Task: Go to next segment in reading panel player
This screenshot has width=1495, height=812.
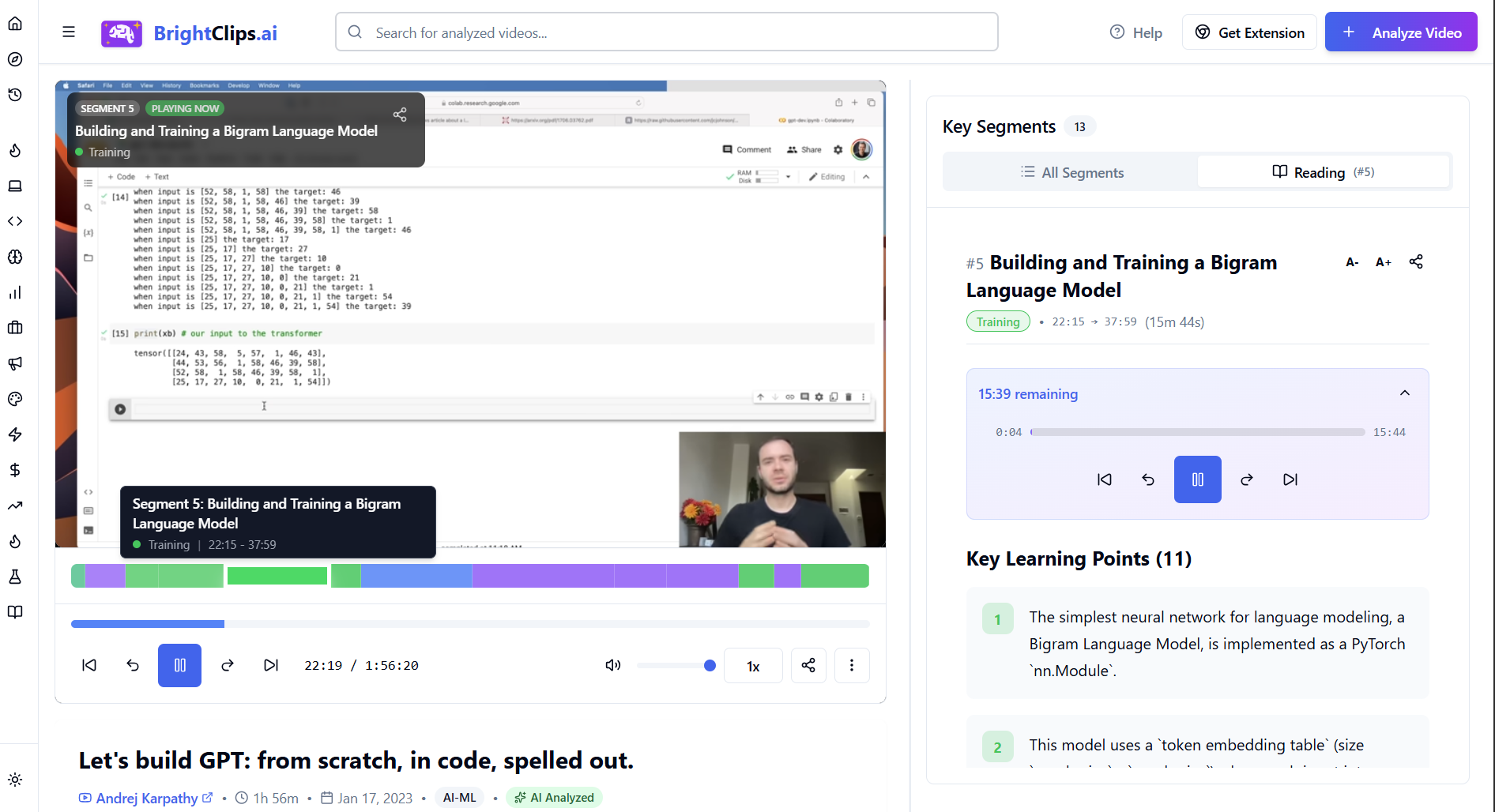Action: (x=1290, y=479)
